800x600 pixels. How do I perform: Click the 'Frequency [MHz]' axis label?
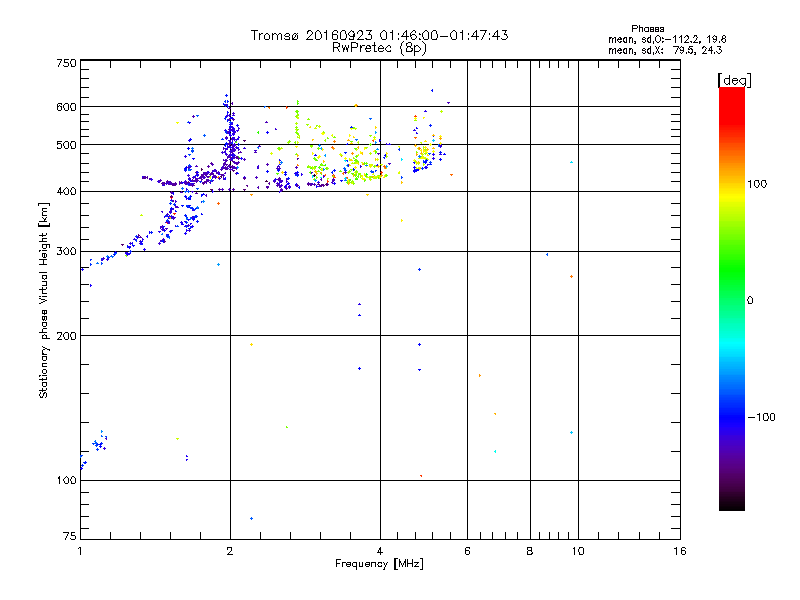click(x=379, y=564)
